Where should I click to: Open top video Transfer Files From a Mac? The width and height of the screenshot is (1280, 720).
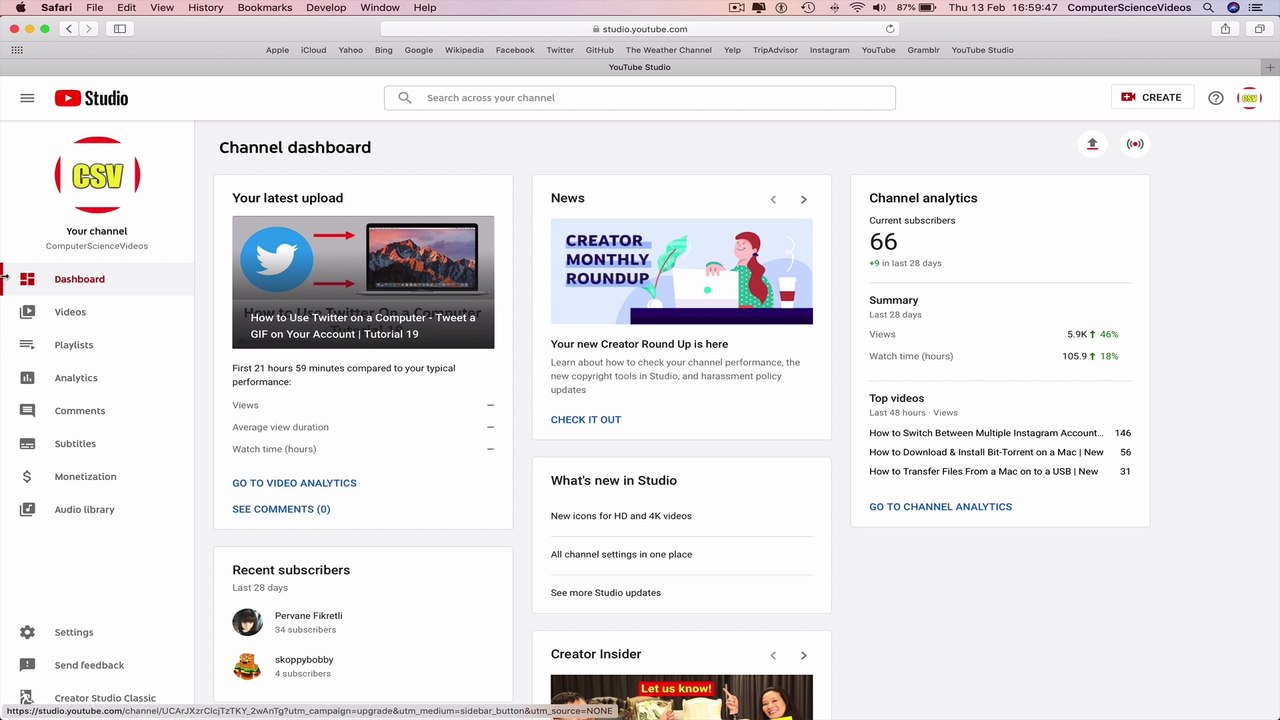(983, 471)
